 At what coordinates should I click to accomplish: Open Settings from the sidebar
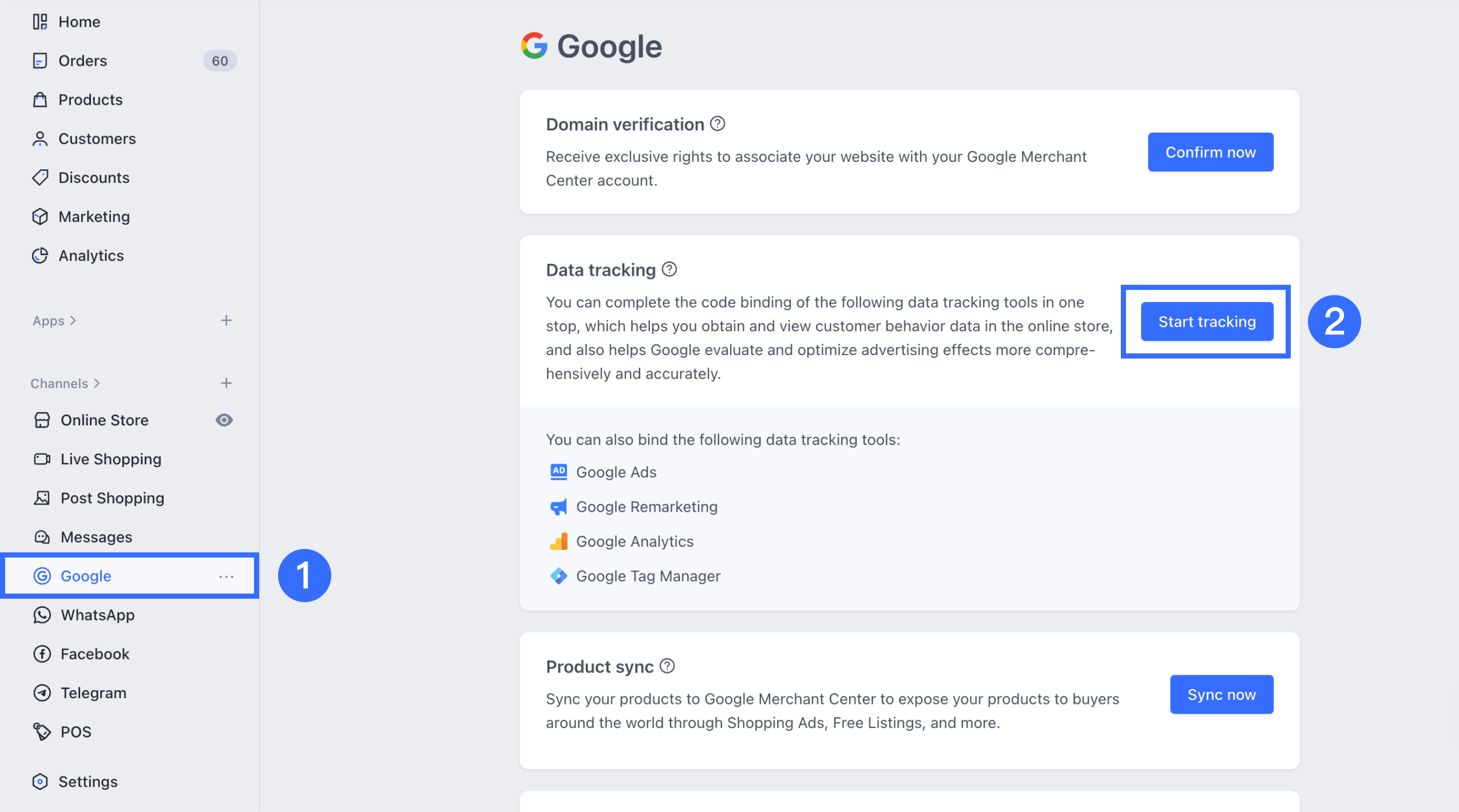pos(88,782)
